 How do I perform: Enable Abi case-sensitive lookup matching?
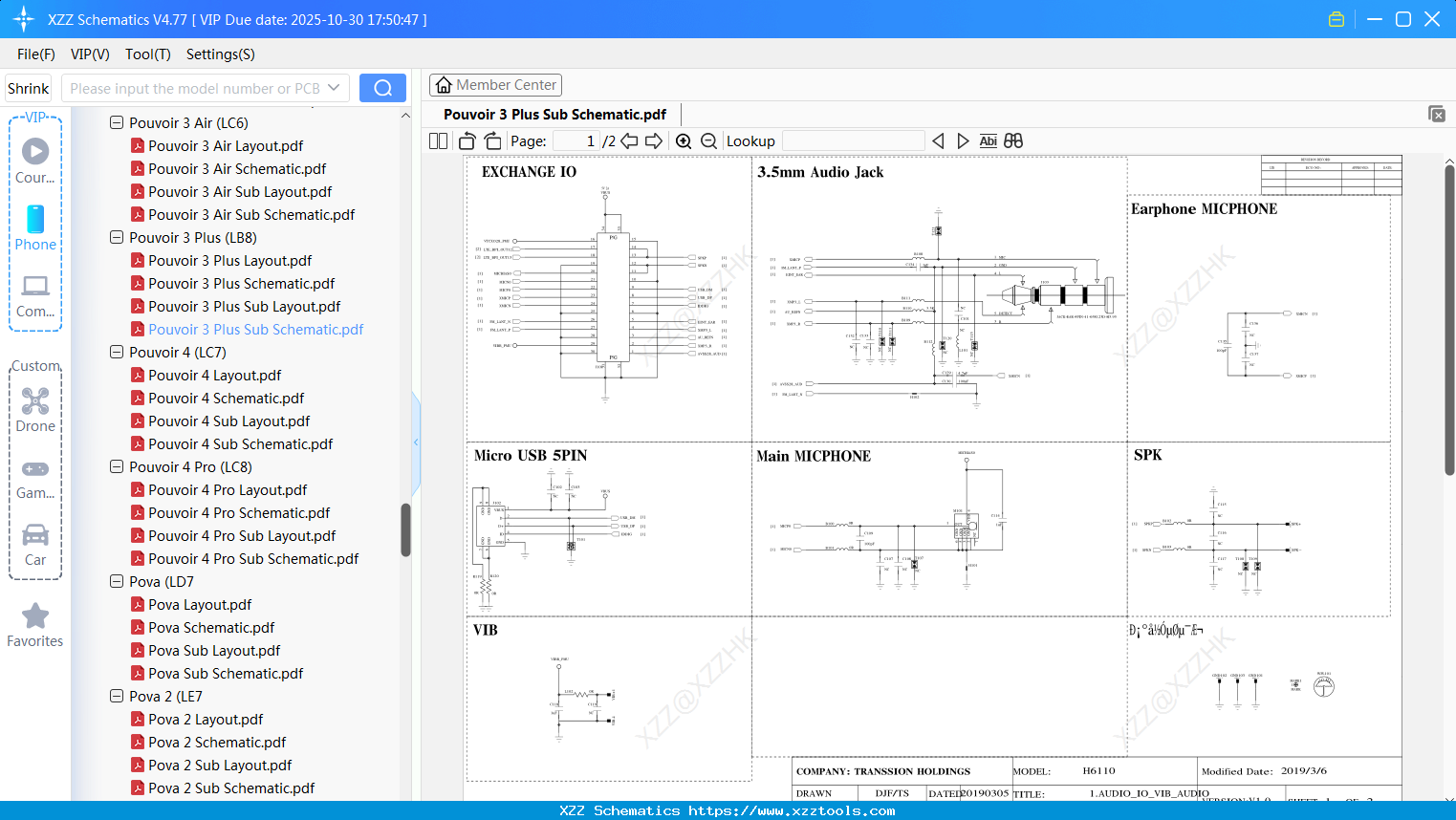pos(988,140)
